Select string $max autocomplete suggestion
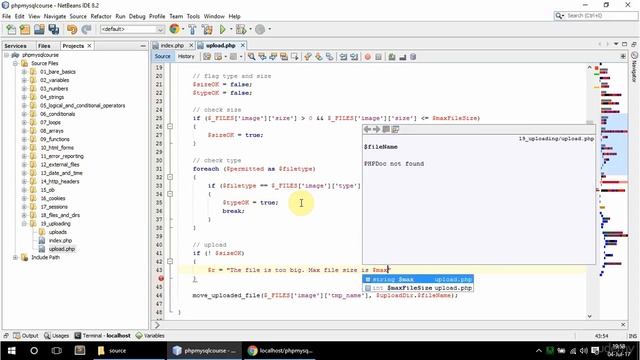This screenshot has width=640, height=360. (418, 279)
